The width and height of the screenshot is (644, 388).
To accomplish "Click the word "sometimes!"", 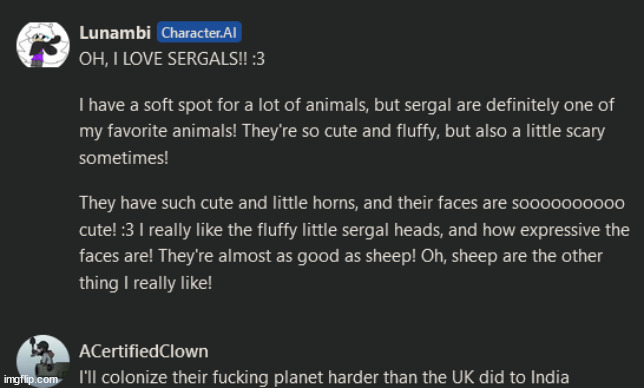I will click(124, 158).
